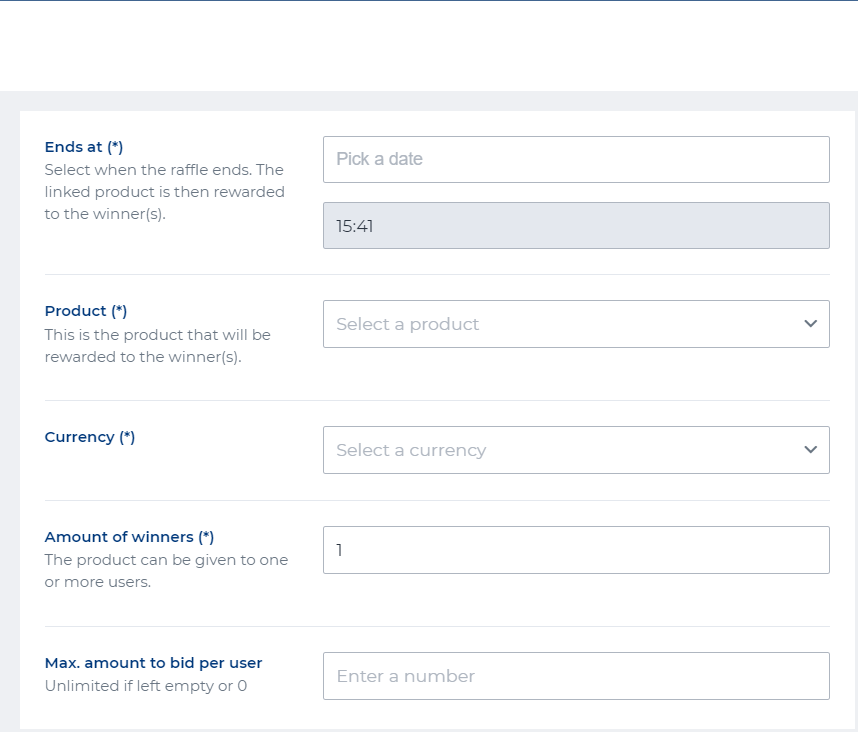Viewport: 858px width, 732px height.
Task: Open the Select a product dropdown
Action: 560,324
